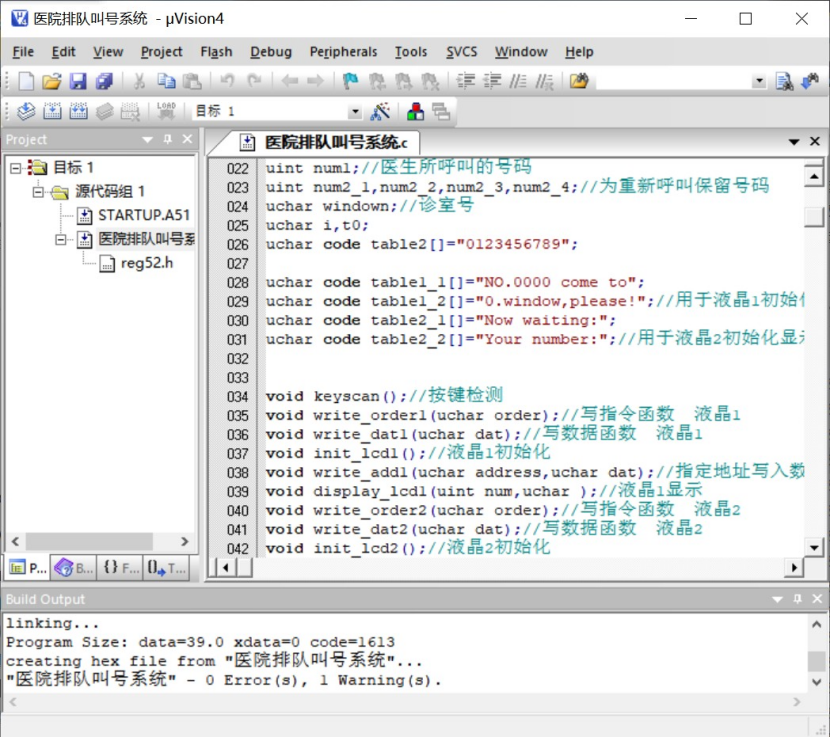This screenshot has height=738, width=830.
Task: Collapse the 医院排队叫号系统.c file node
Action: [x=61, y=240]
